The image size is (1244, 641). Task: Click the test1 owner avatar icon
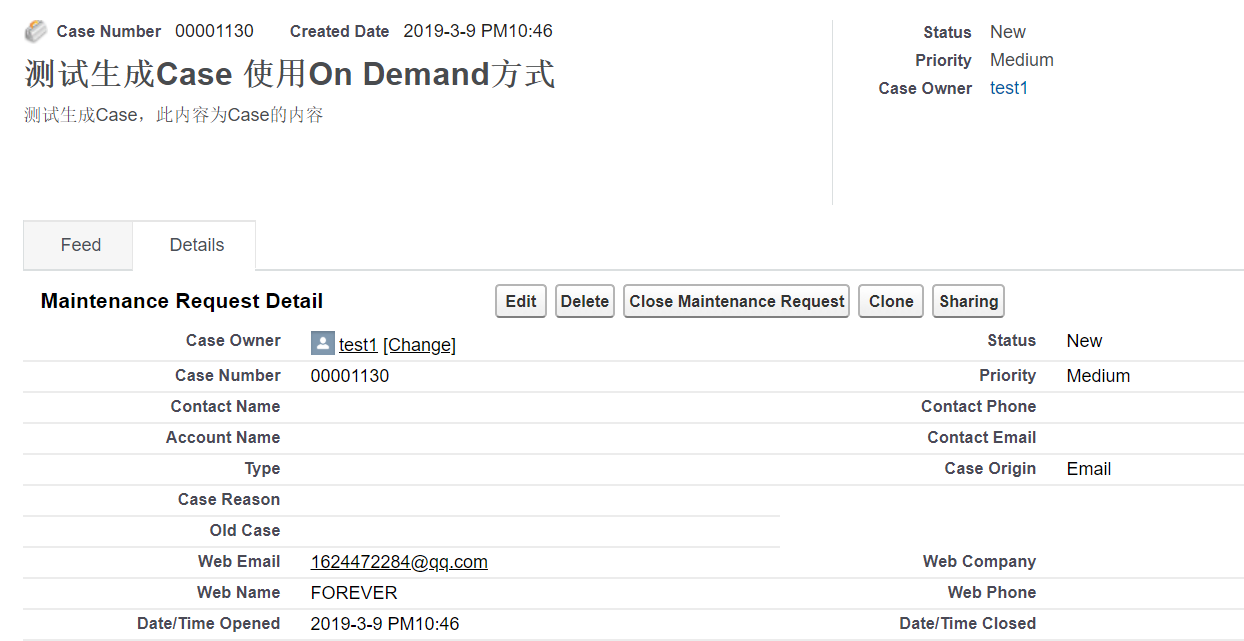tap(323, 344)
